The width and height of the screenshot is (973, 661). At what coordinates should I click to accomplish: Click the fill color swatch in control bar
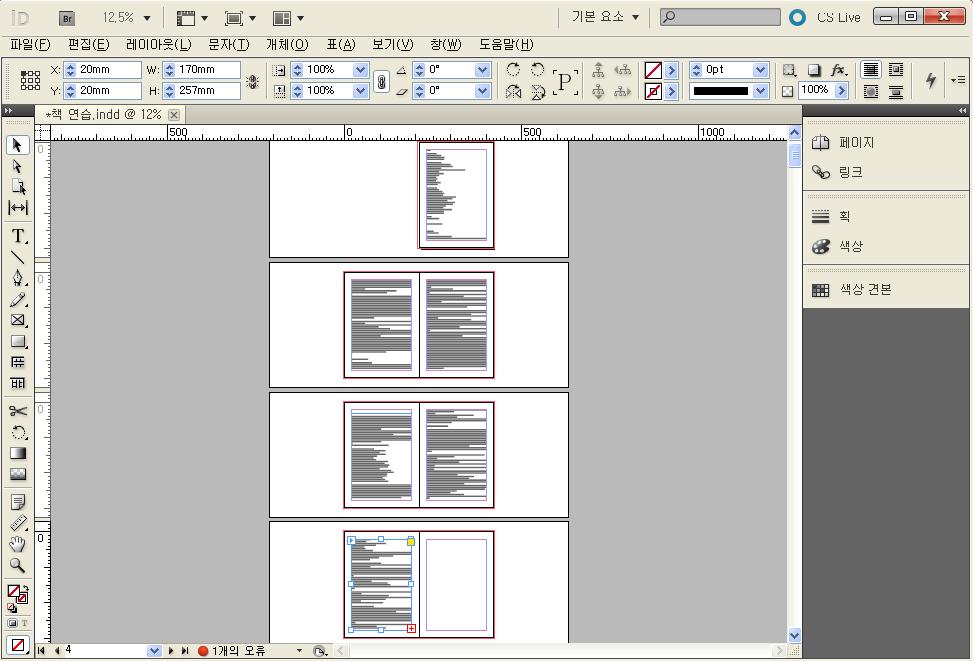(653, 70)
